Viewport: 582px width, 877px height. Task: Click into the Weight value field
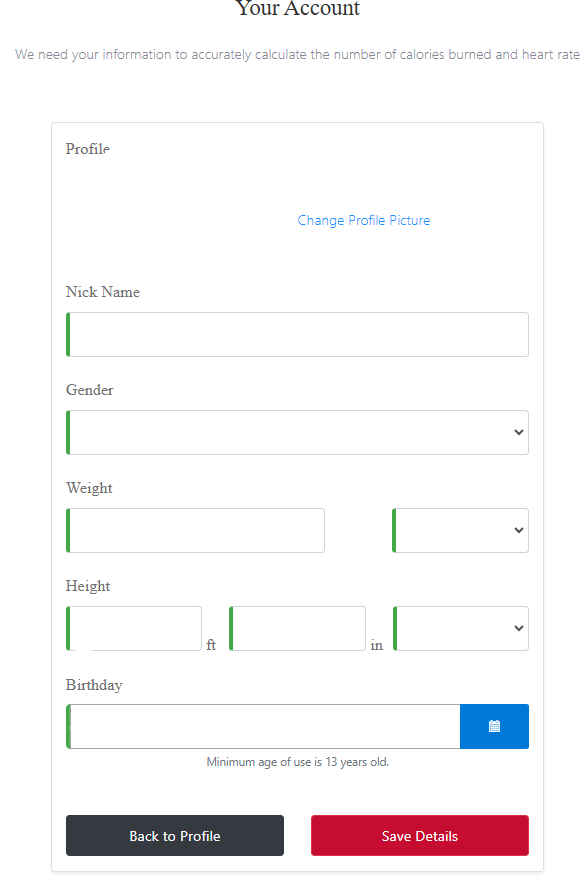[x=195, y=530]
